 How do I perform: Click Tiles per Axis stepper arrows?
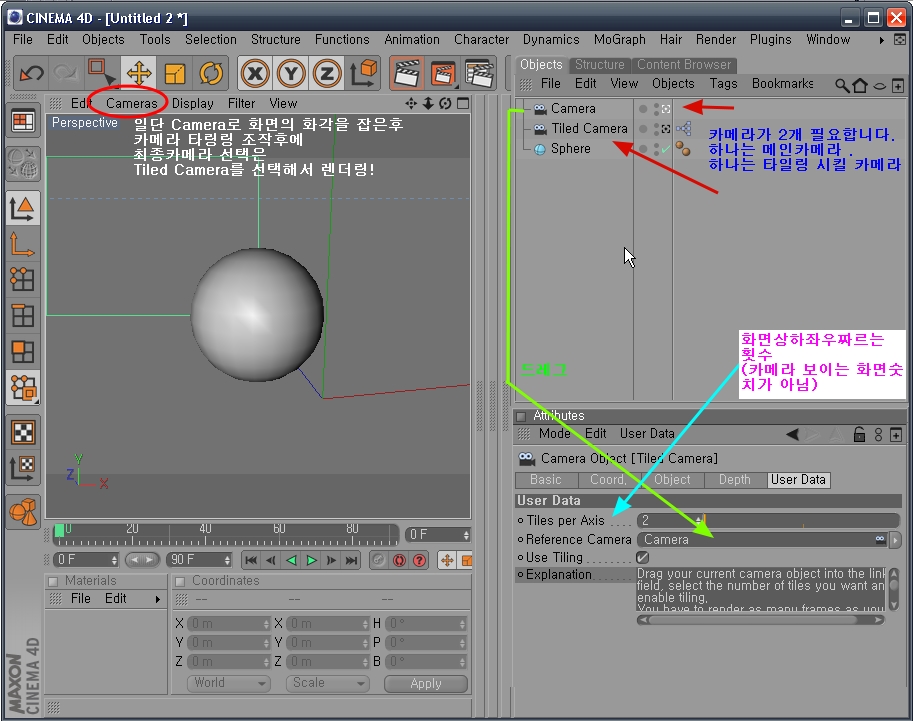click(x=698, y=521)
